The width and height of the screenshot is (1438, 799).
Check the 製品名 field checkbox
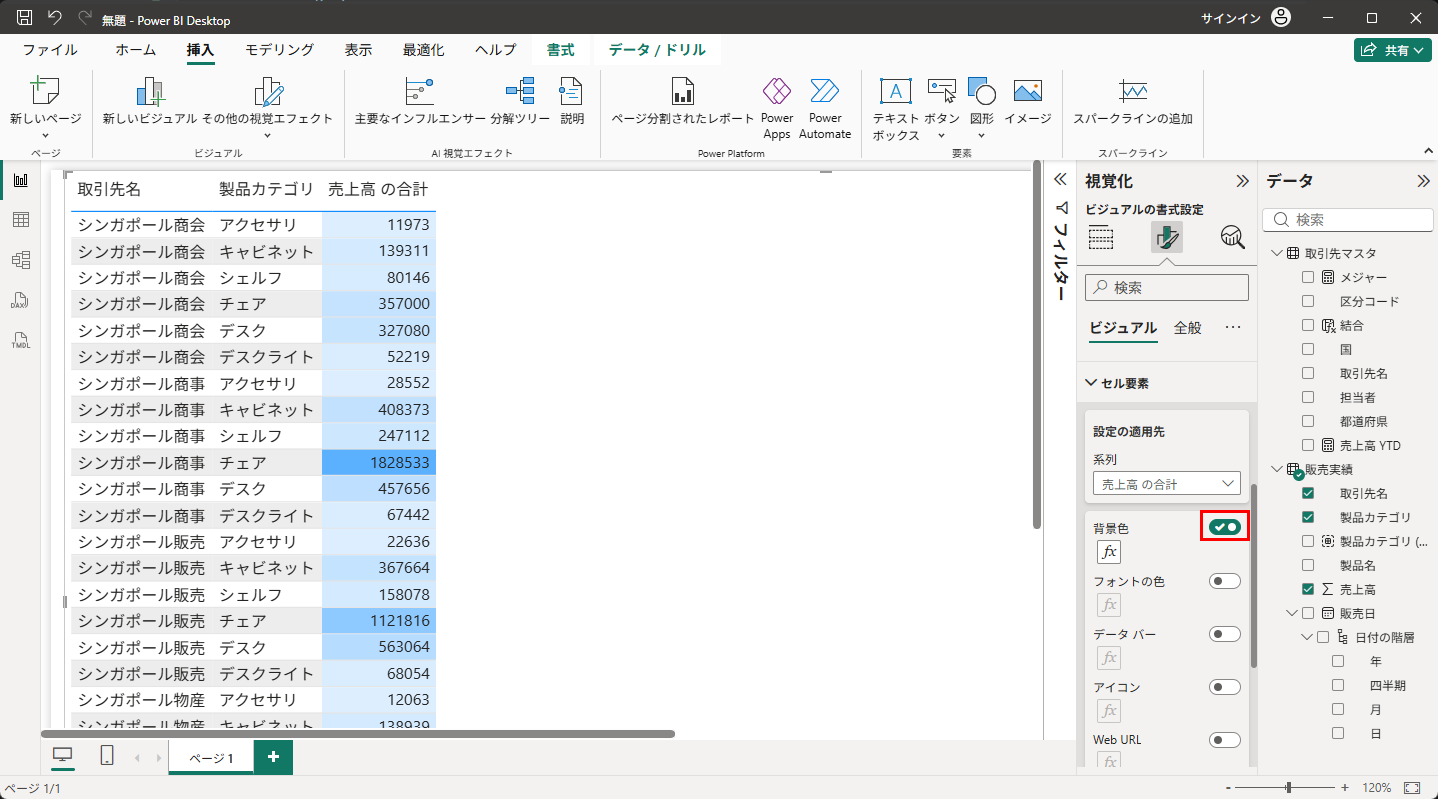(x=1308, y=565)
